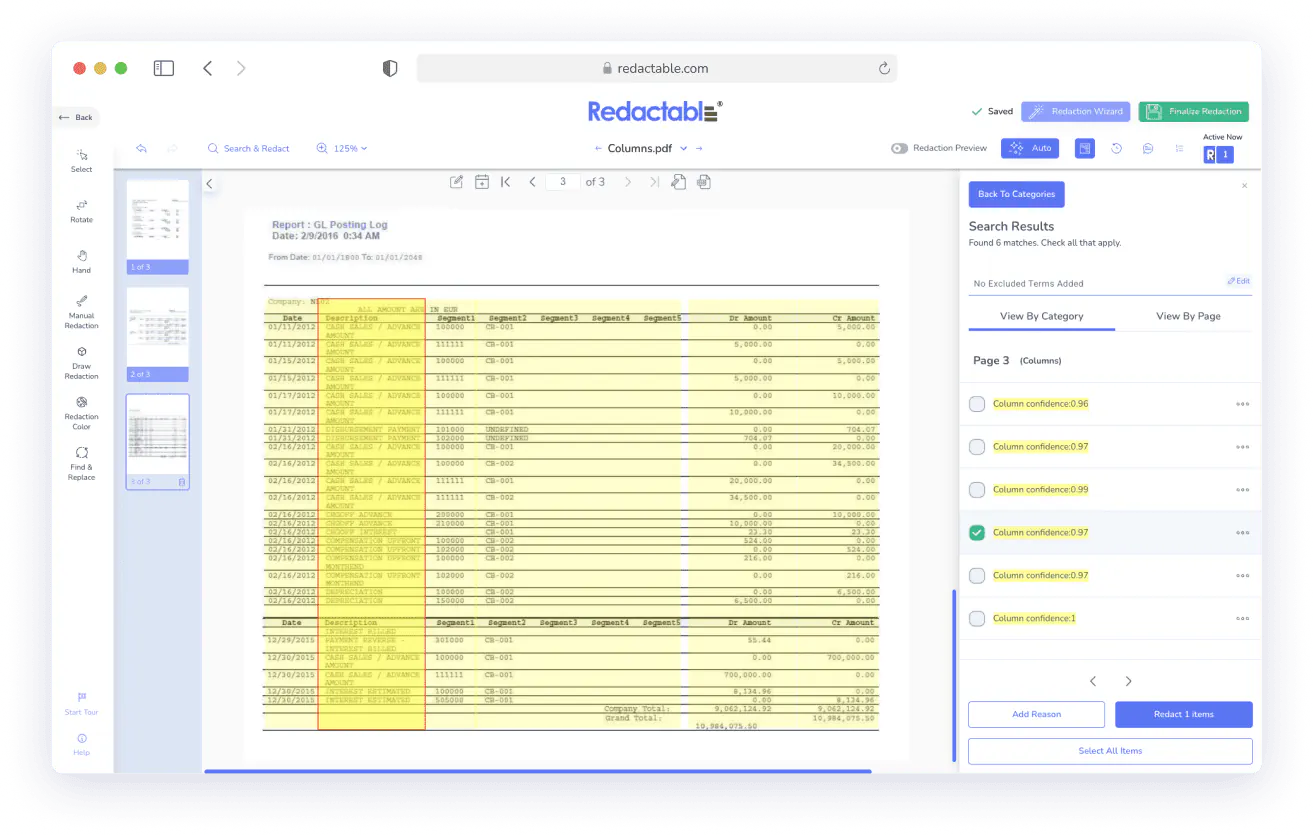Click the blue pattern panel icon beside Auto
The width and height of the screenshot is (1314, 836).
click(1085, 148)
